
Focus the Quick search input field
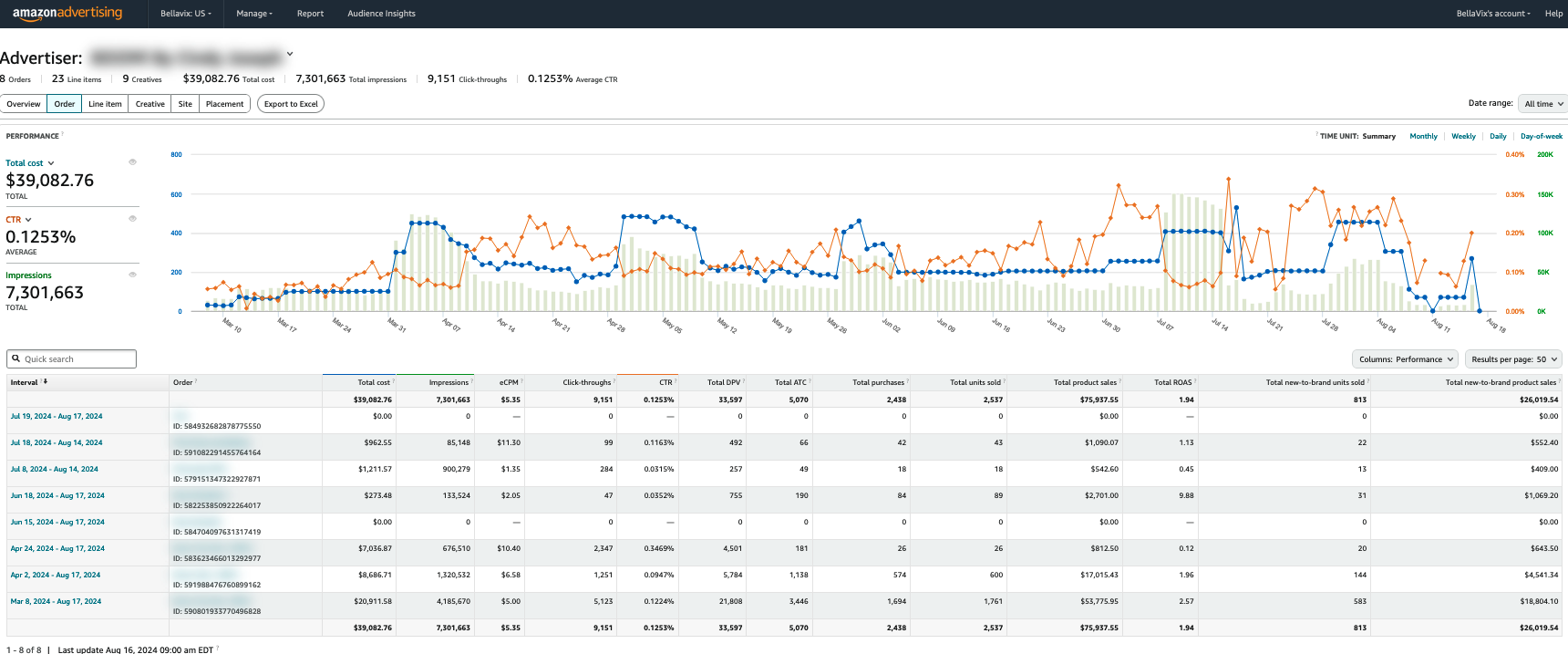coord(77,359)
